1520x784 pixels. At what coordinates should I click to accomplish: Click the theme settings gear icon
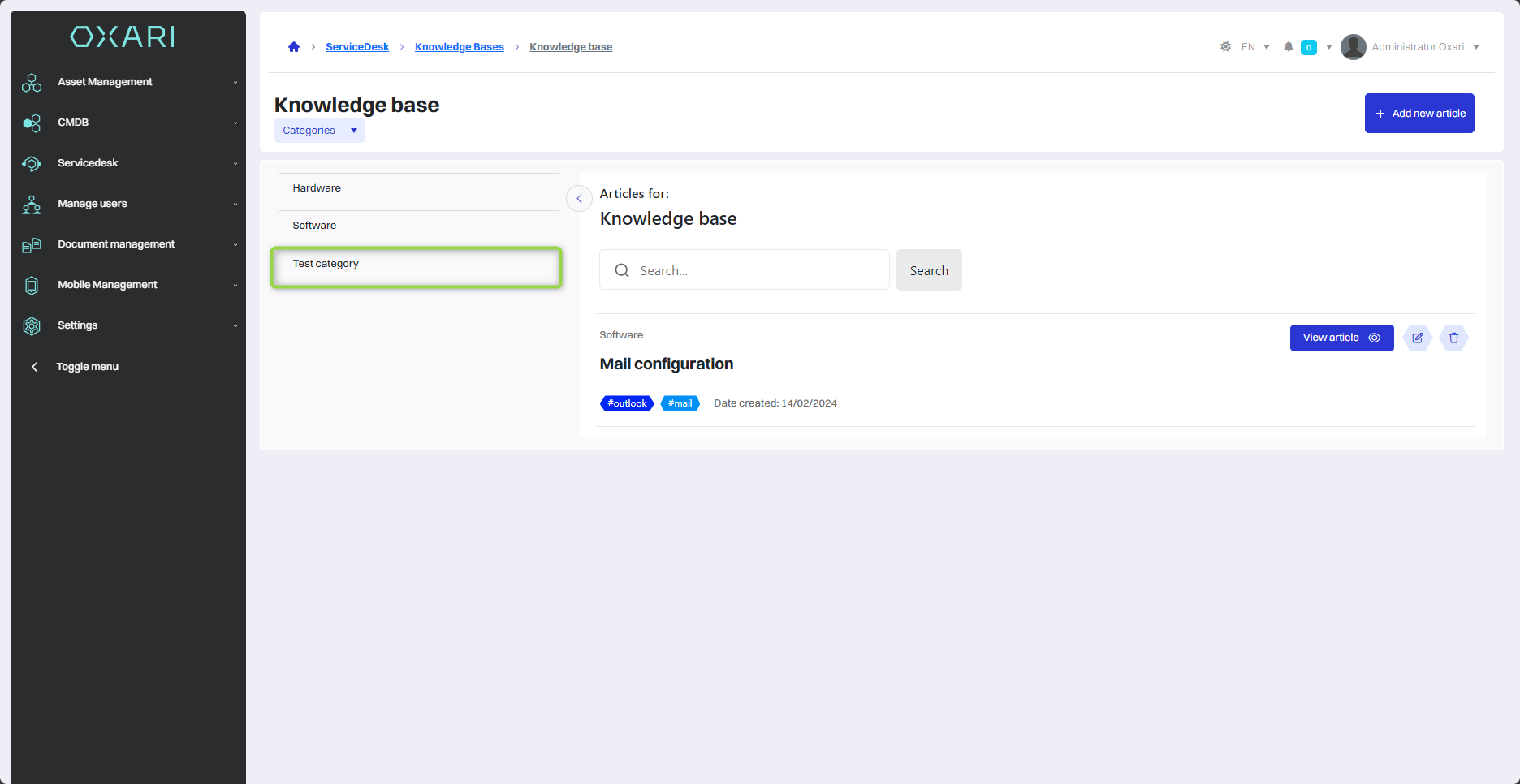(1225, 47)
